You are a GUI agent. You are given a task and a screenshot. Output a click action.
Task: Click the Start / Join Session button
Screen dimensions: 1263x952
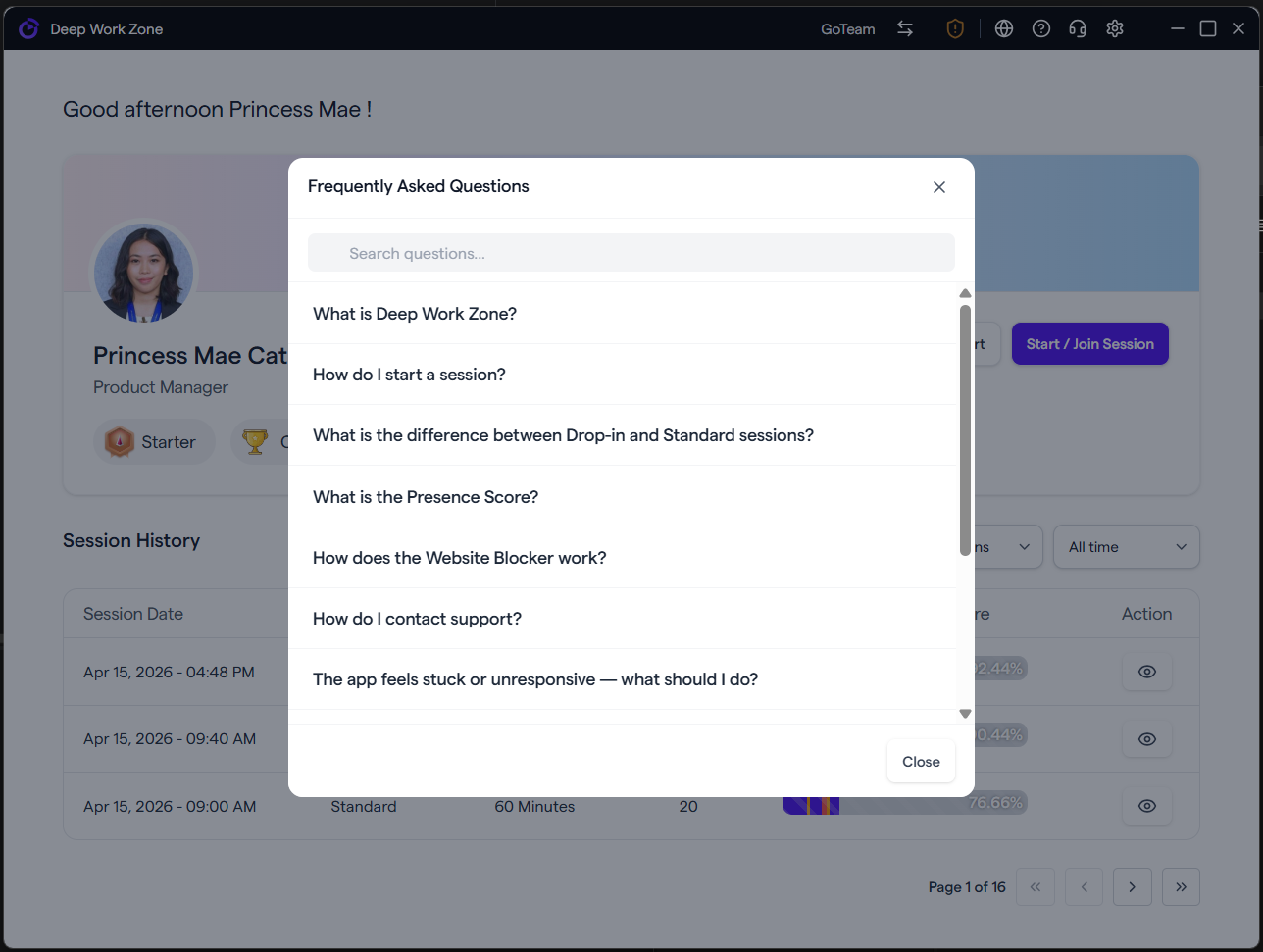(1089, 344)
